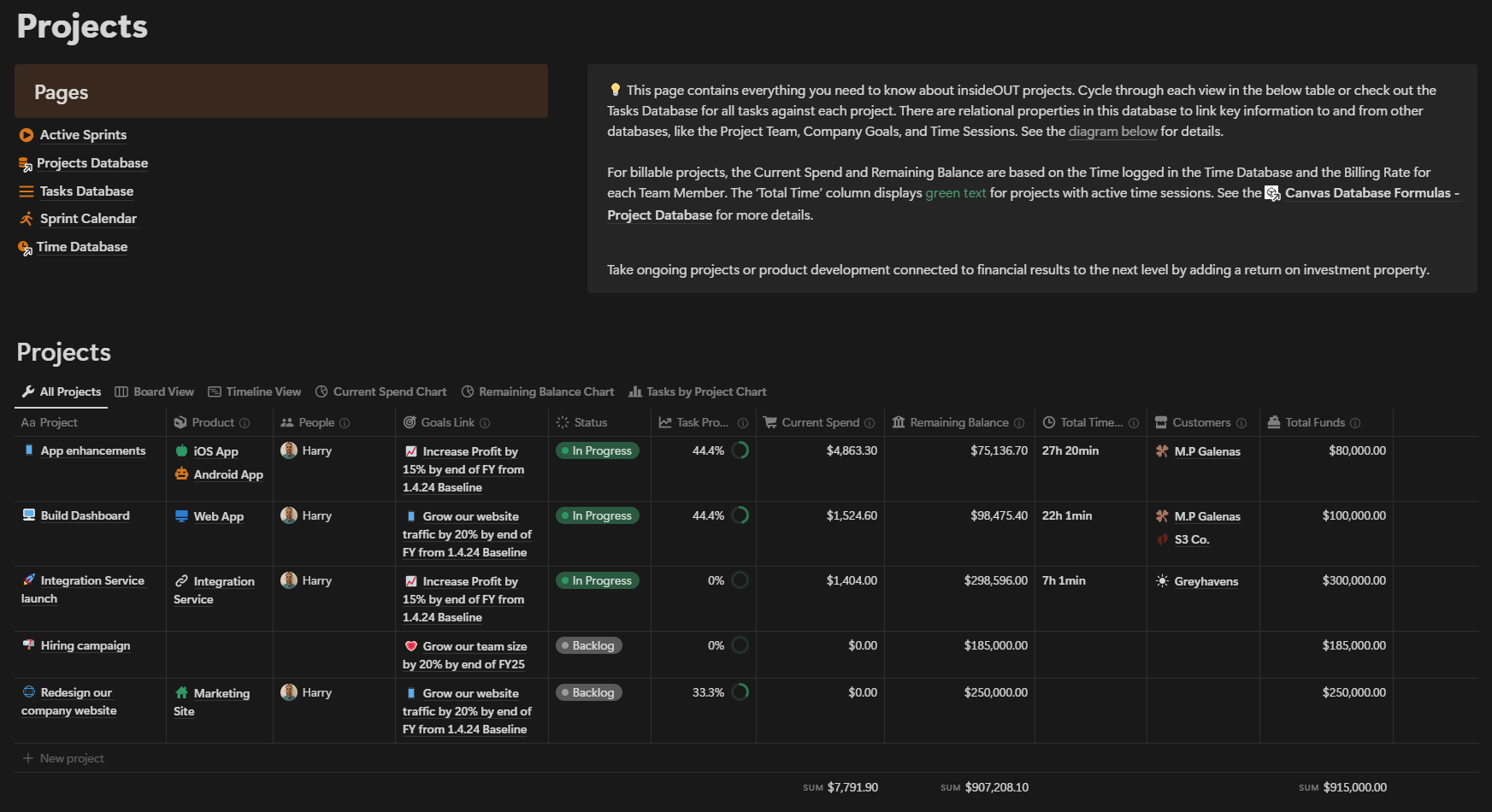Screen dimensions: 1492x812
Task: Click info icon beside Task Progress column
Action: 743,423
